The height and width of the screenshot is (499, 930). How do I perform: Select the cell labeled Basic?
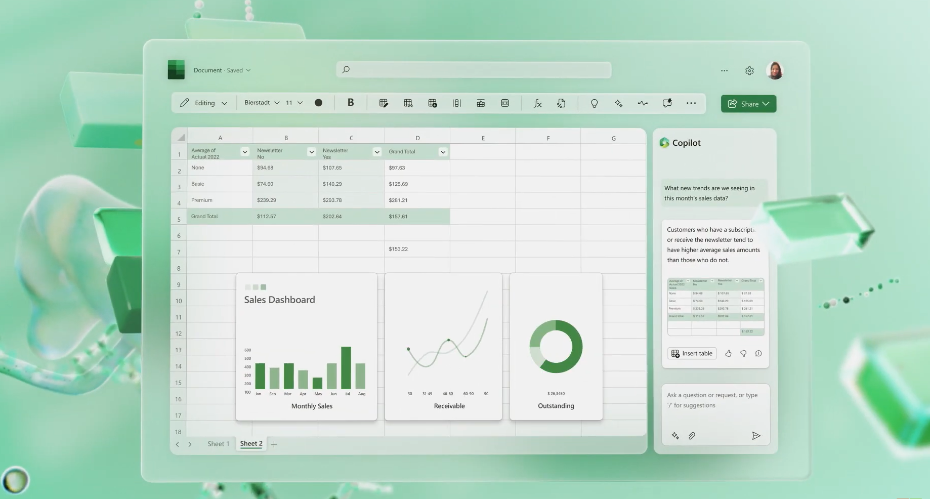(219, 184)
